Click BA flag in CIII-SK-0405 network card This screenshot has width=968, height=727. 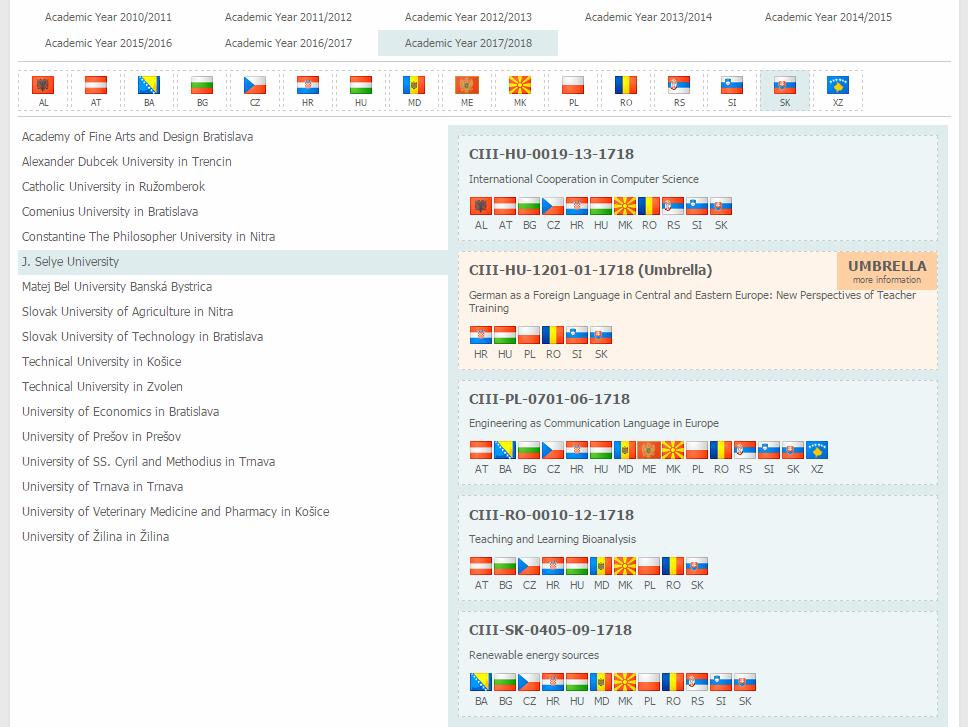(481, 682)
